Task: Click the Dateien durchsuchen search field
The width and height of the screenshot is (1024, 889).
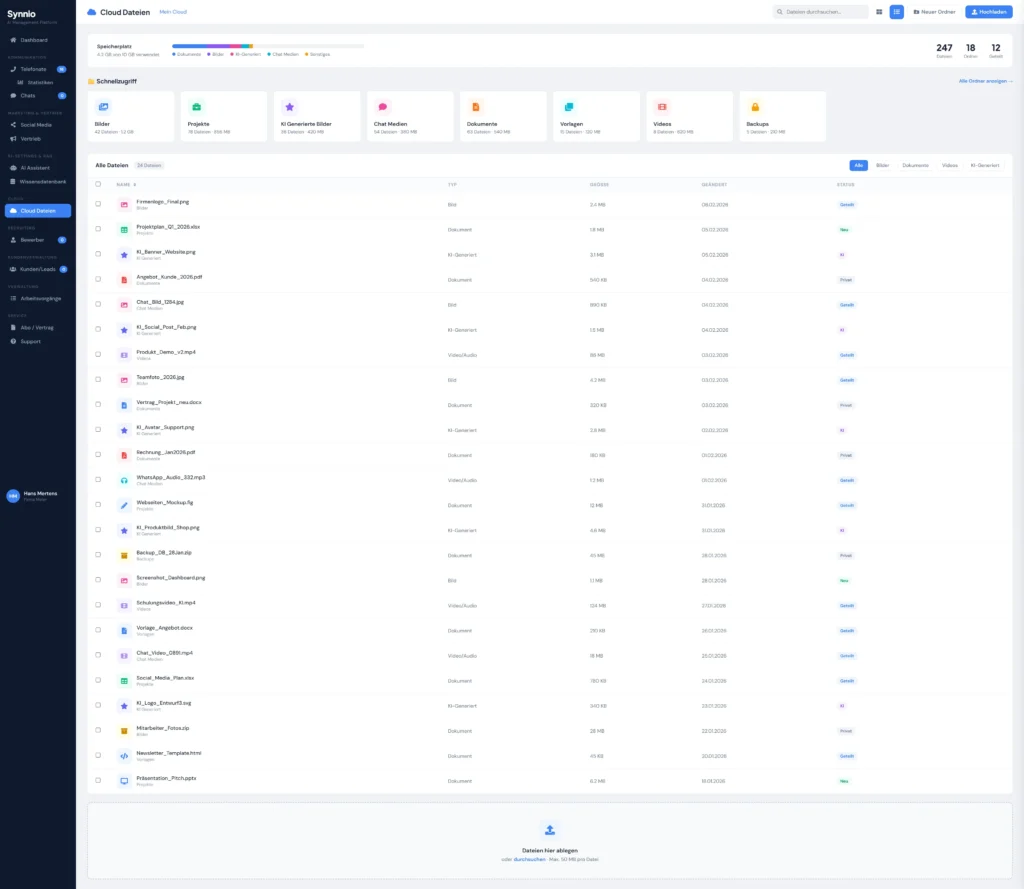Action: [x=821, y=12]
